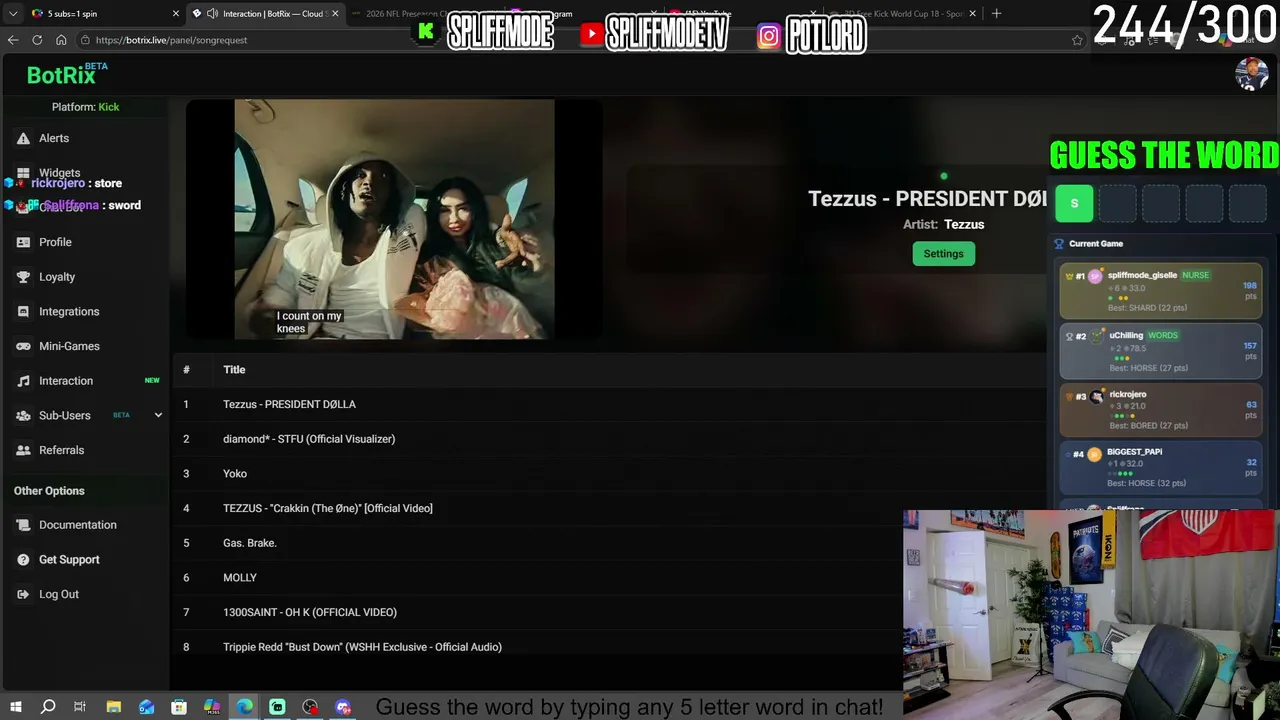This screenshot has height=720, width=1280.
Task: Click the artist name 'Tezzus'
Action: click(x=964, y=224)
